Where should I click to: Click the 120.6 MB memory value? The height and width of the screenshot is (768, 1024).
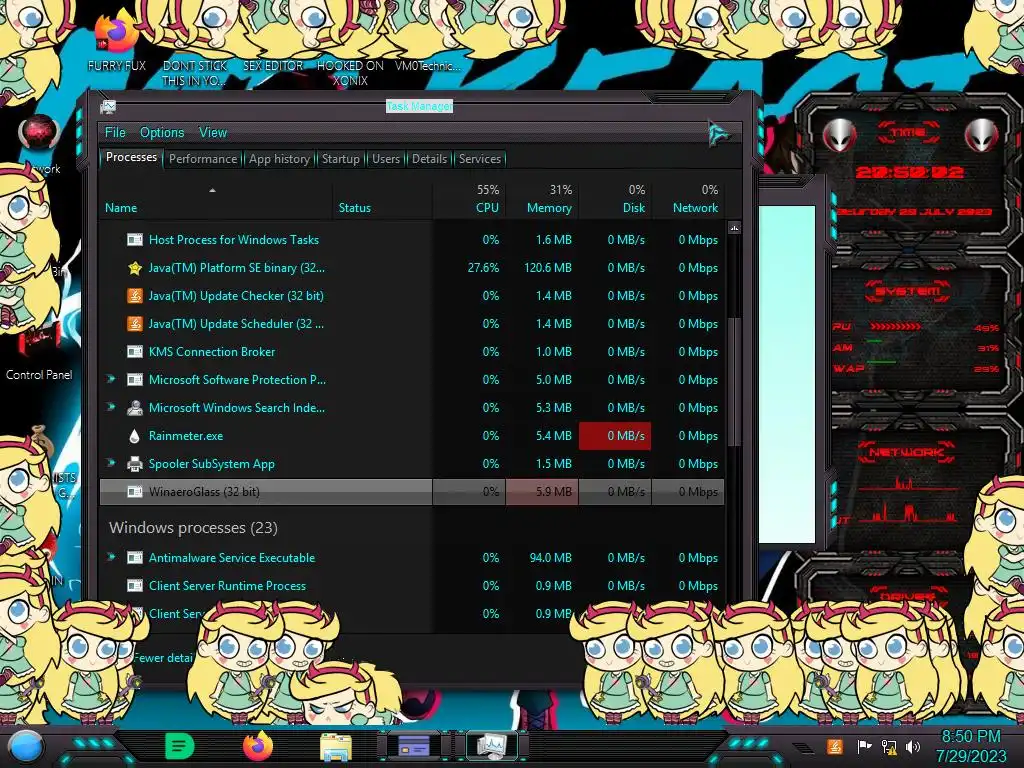pos(548,268)
